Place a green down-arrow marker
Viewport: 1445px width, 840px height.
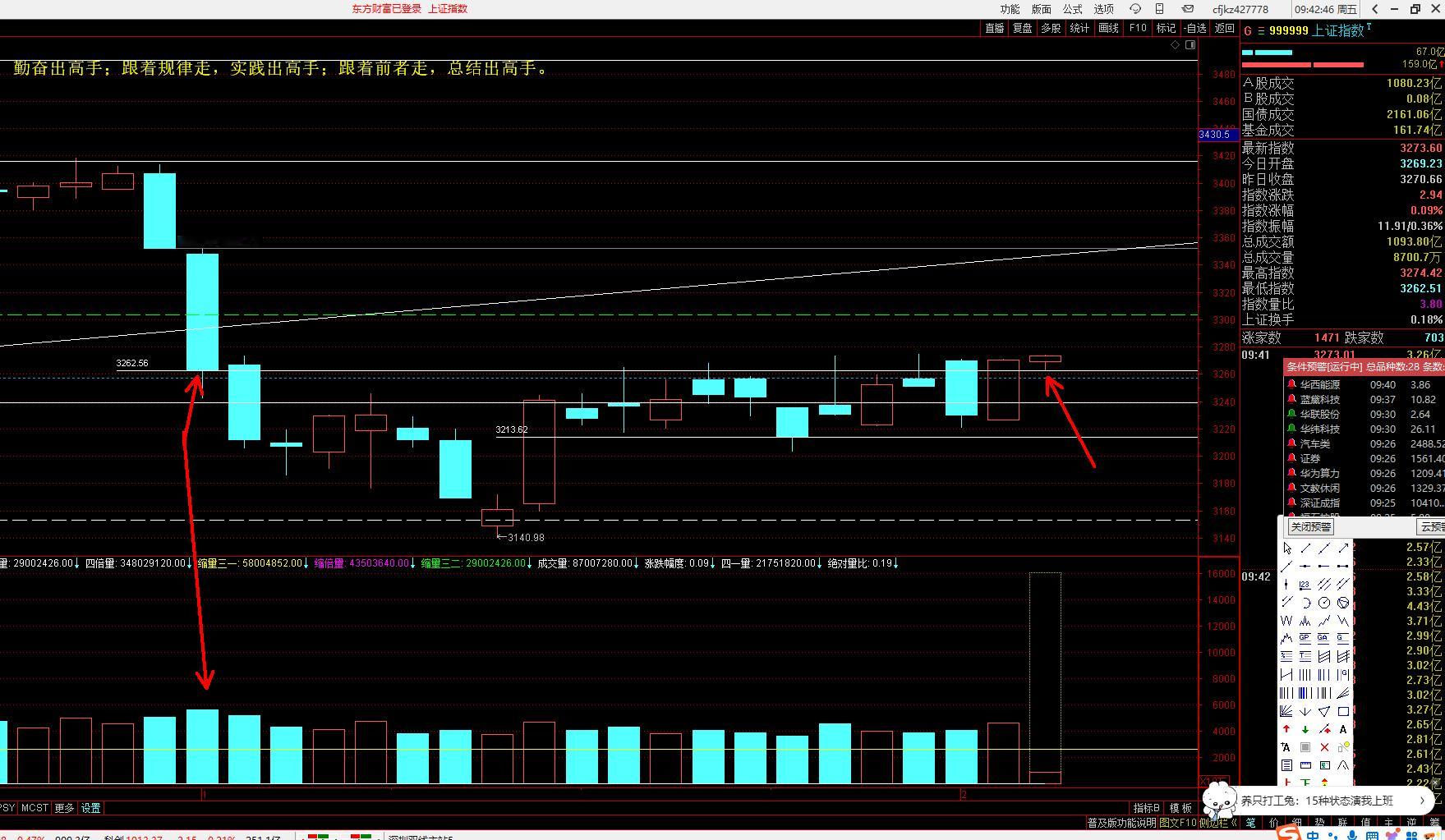point(1305,729)
